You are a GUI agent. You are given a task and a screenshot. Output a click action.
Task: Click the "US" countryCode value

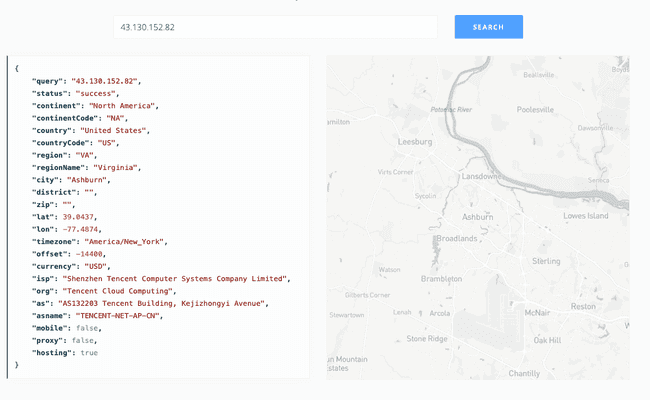point(107,143)
